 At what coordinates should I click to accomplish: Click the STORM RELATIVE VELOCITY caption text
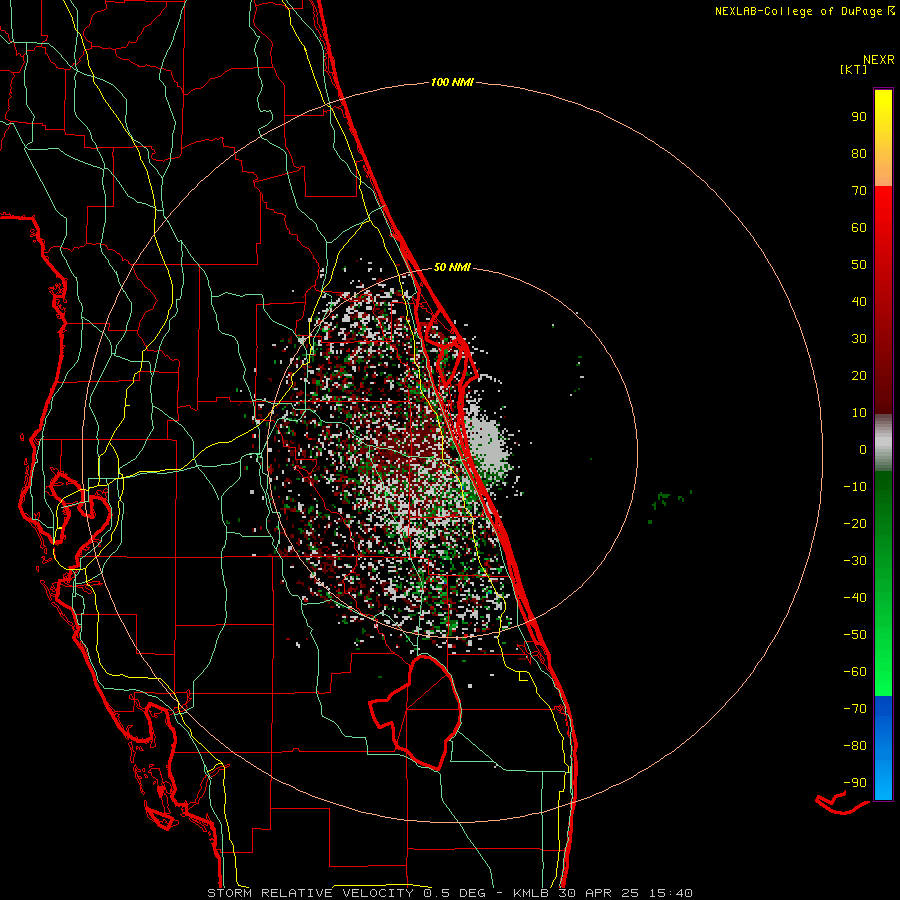310,893
